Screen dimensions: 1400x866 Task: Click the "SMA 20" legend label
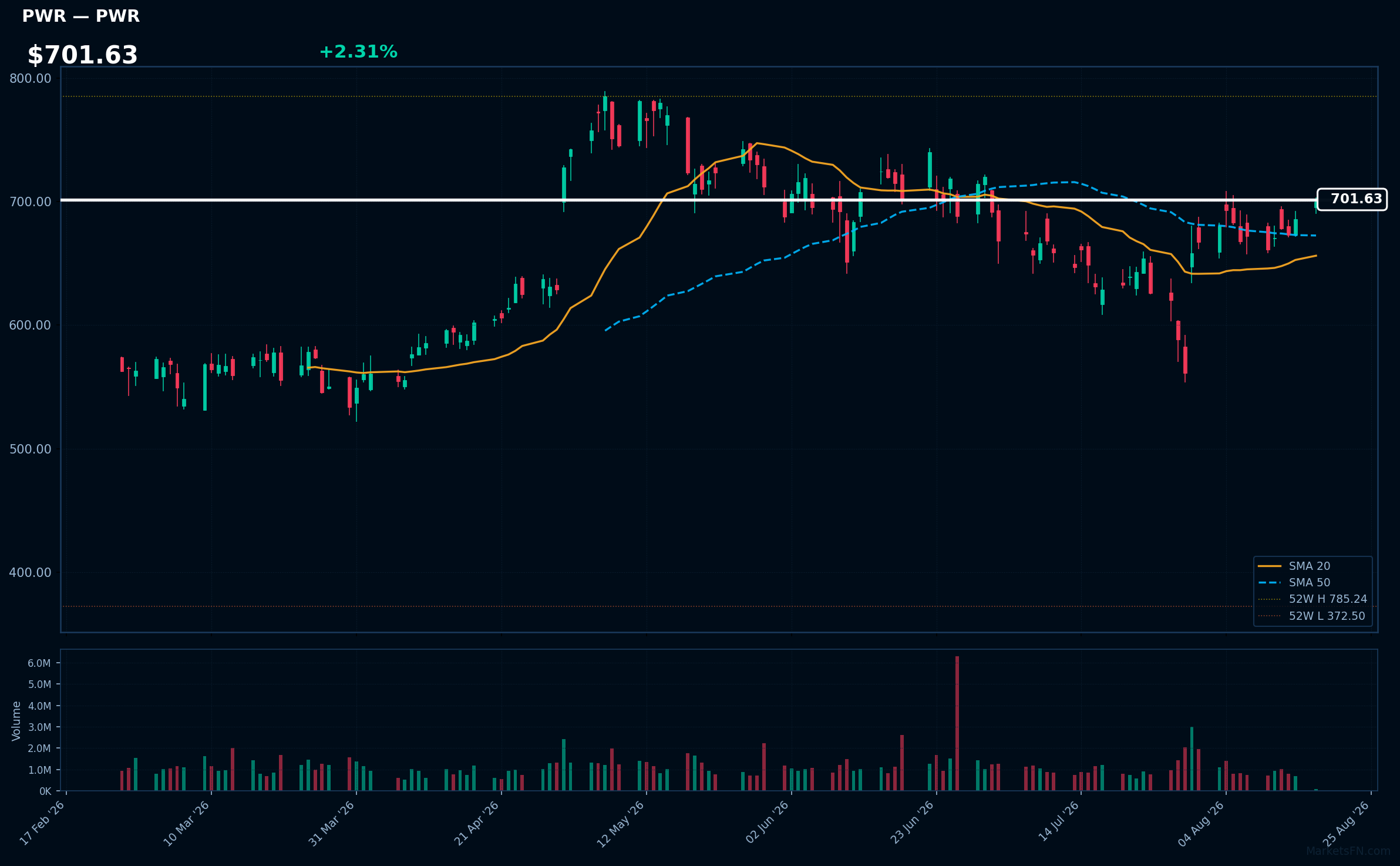1310,566
